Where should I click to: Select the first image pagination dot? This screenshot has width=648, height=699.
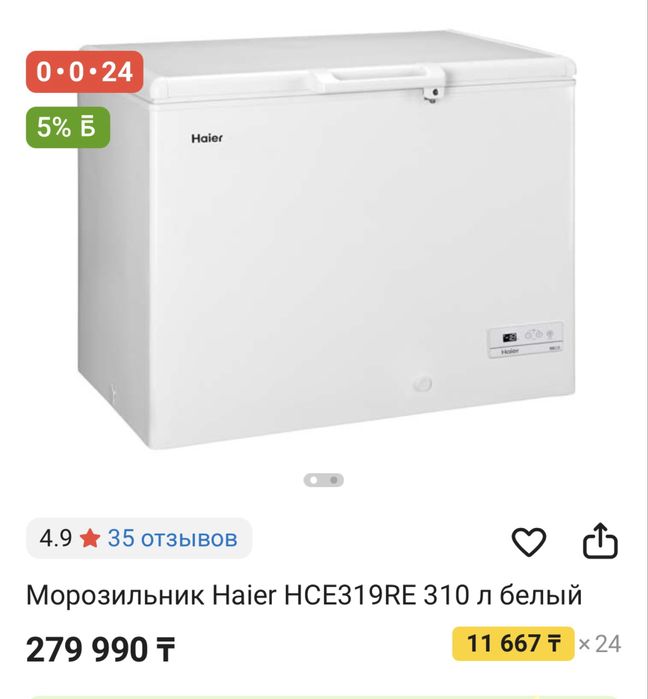313,480
